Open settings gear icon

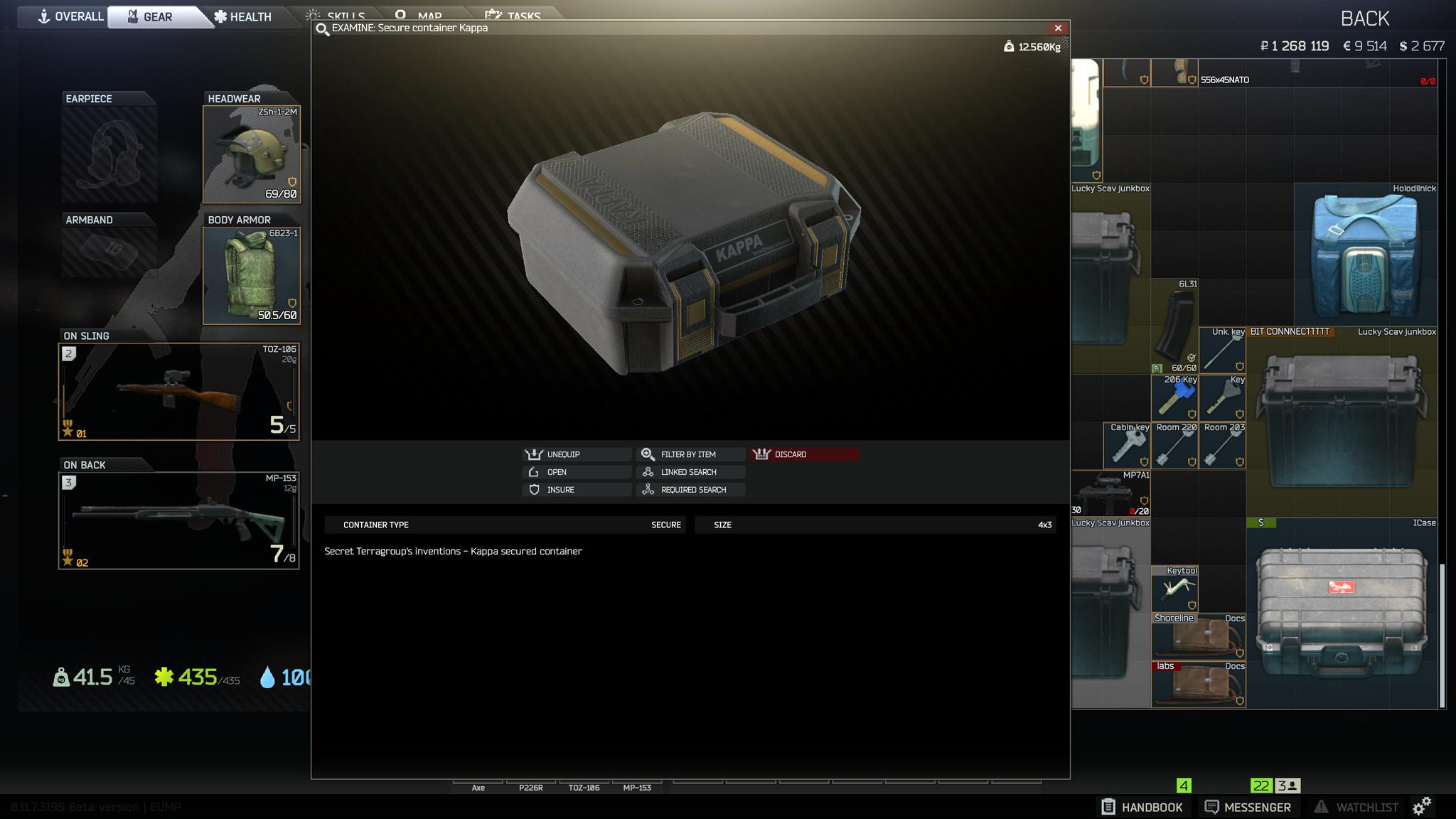(x=1421, y=806)
